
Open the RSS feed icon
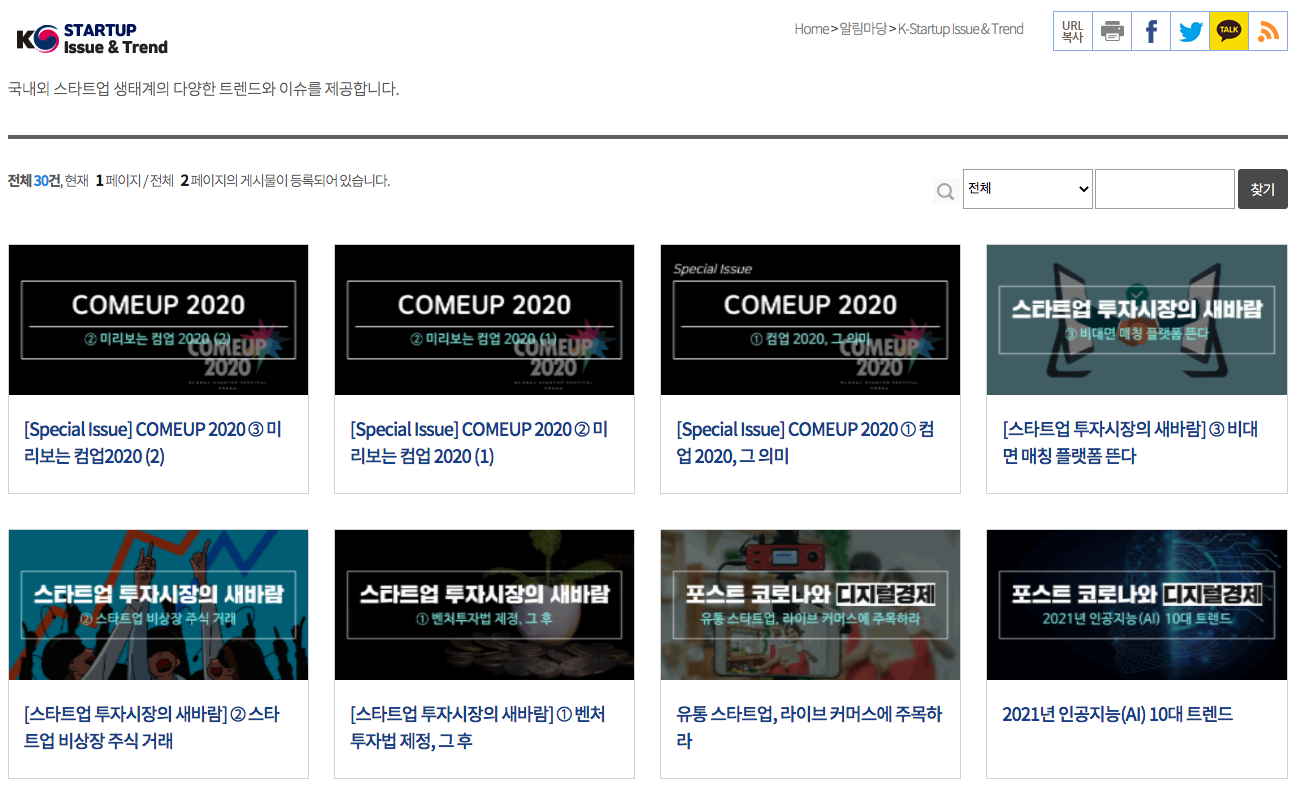point(1268,31)
